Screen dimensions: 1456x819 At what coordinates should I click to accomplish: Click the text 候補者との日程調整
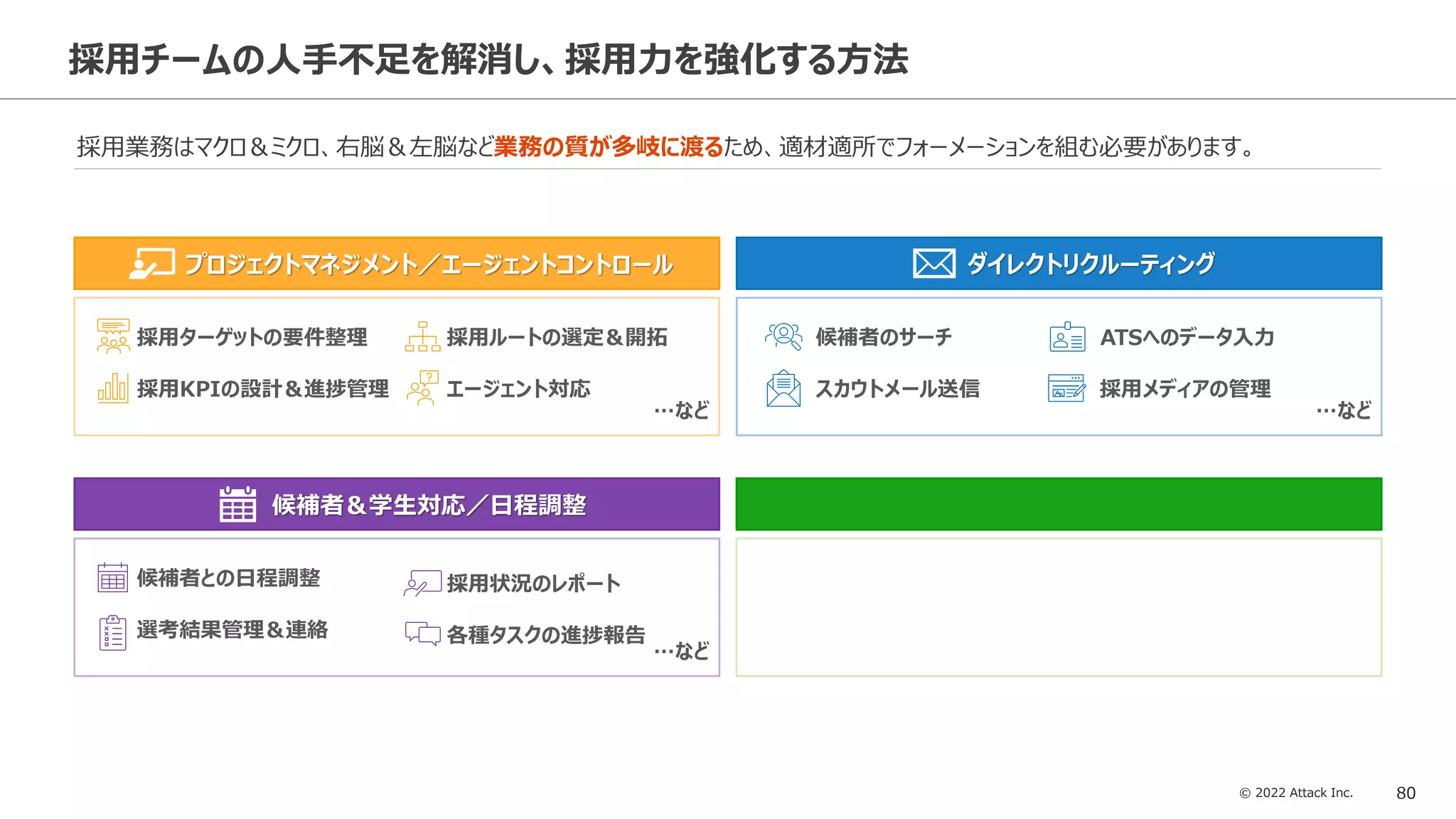pos(228,578)
